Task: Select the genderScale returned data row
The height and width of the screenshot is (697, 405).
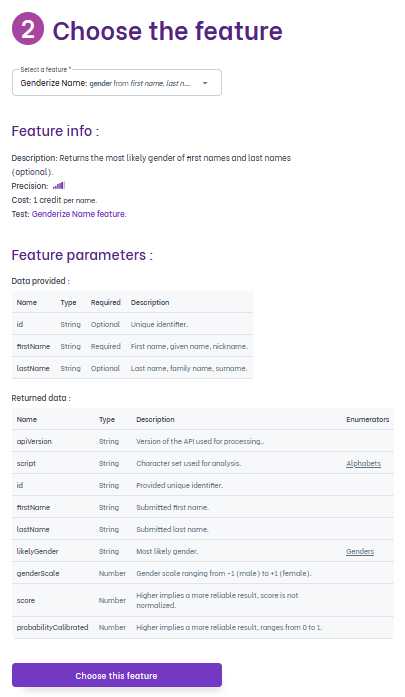Action: (203, 573)
